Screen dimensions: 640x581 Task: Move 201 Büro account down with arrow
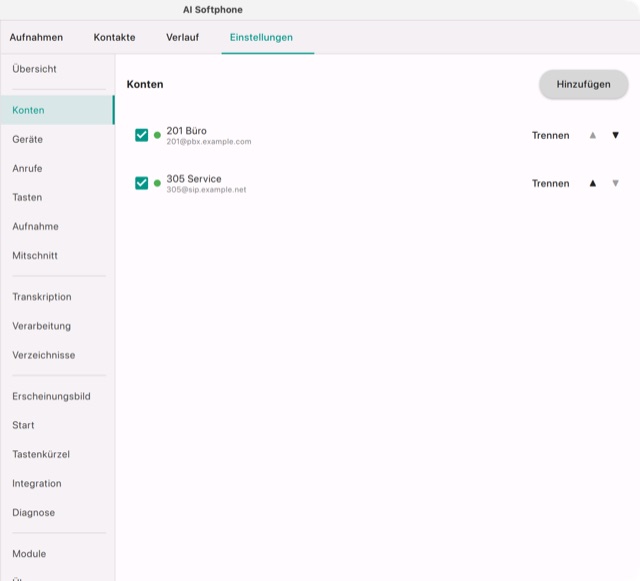(615, 135)
